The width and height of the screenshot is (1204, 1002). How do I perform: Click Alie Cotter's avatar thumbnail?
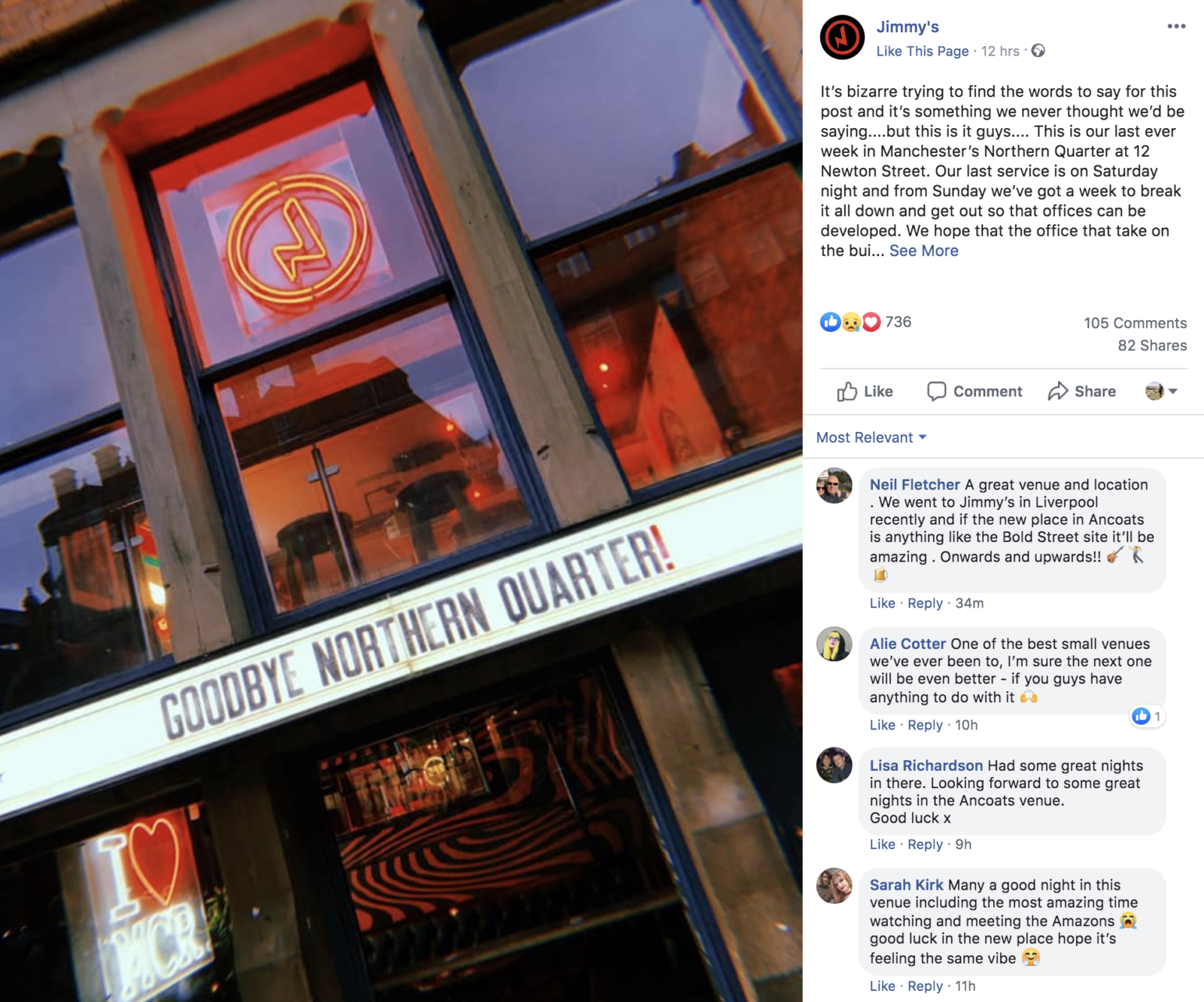click(x=835, y=644)
